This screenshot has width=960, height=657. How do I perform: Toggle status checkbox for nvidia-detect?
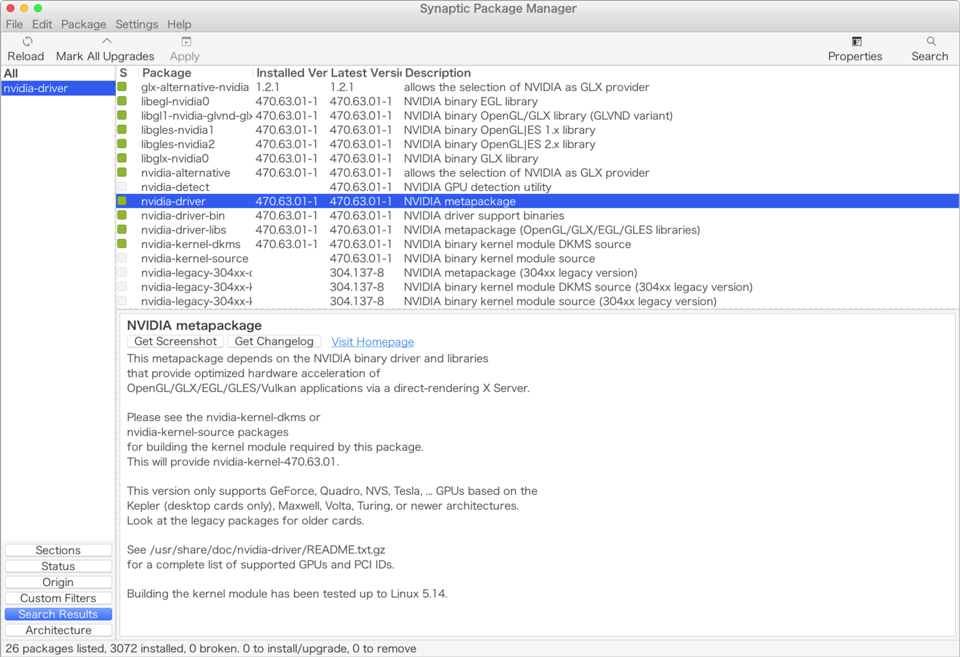123,187
